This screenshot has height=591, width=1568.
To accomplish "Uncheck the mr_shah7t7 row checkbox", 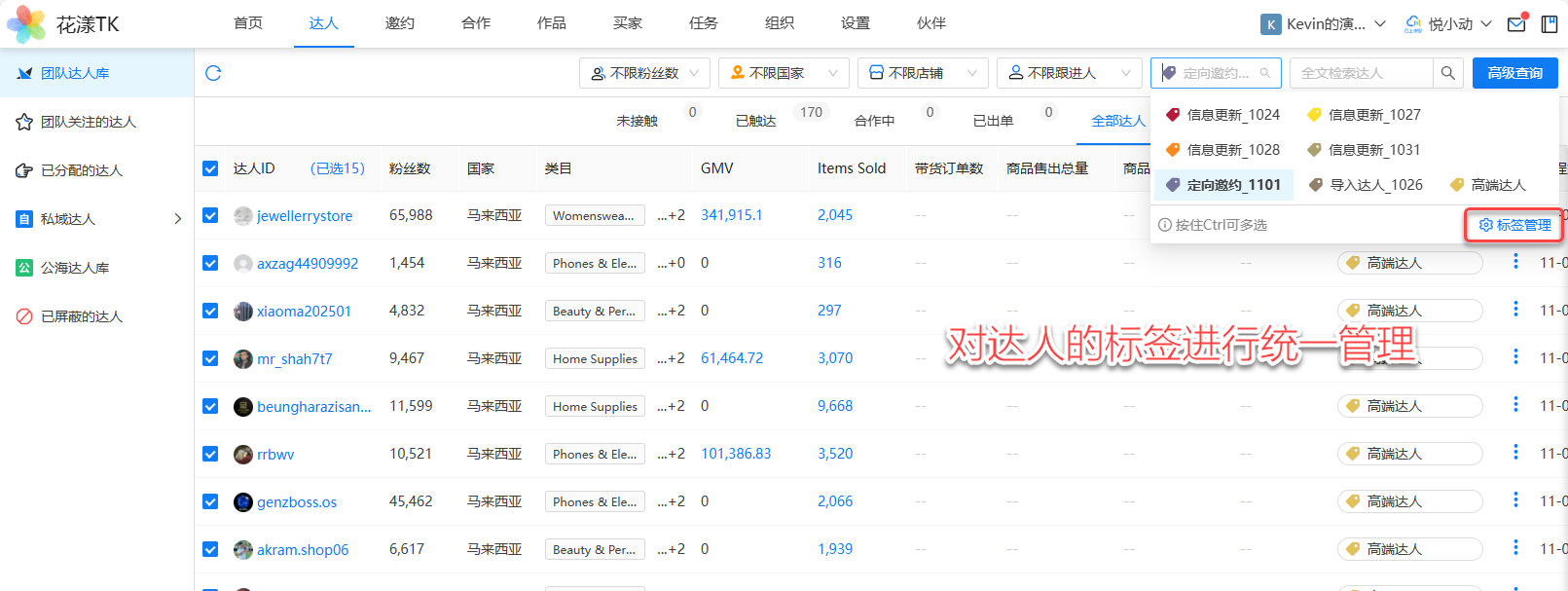I will (210, 358).
